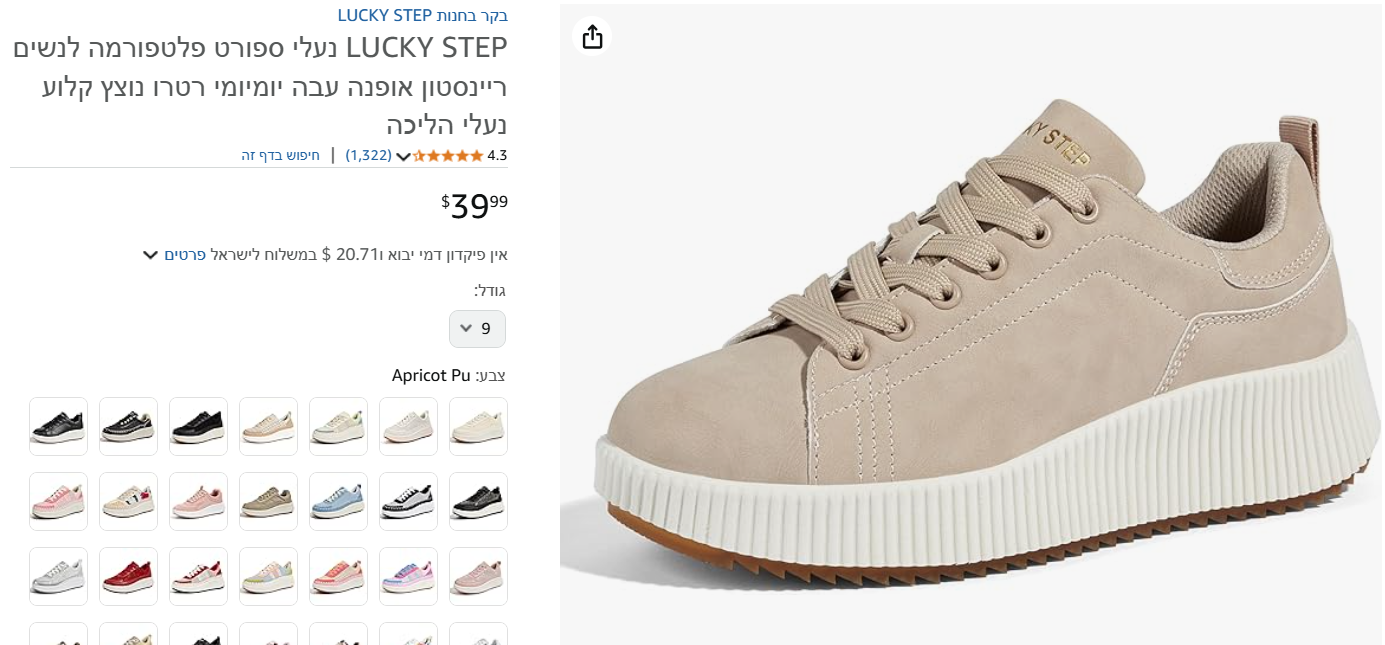The width and height of the screenshot is (1385, 645).
Task: Select the cream shoe swatch in first row
Action: [478, 426]
